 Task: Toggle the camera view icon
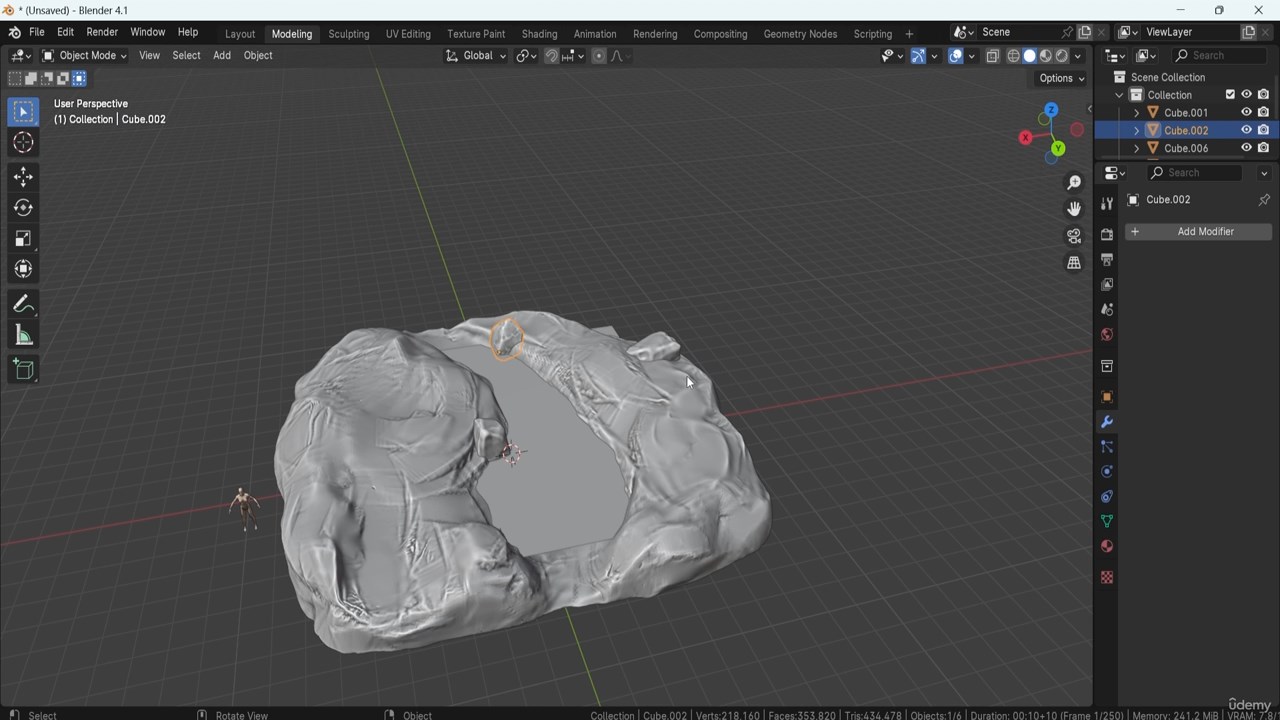pyautogui.click(x=1074, y=236)
